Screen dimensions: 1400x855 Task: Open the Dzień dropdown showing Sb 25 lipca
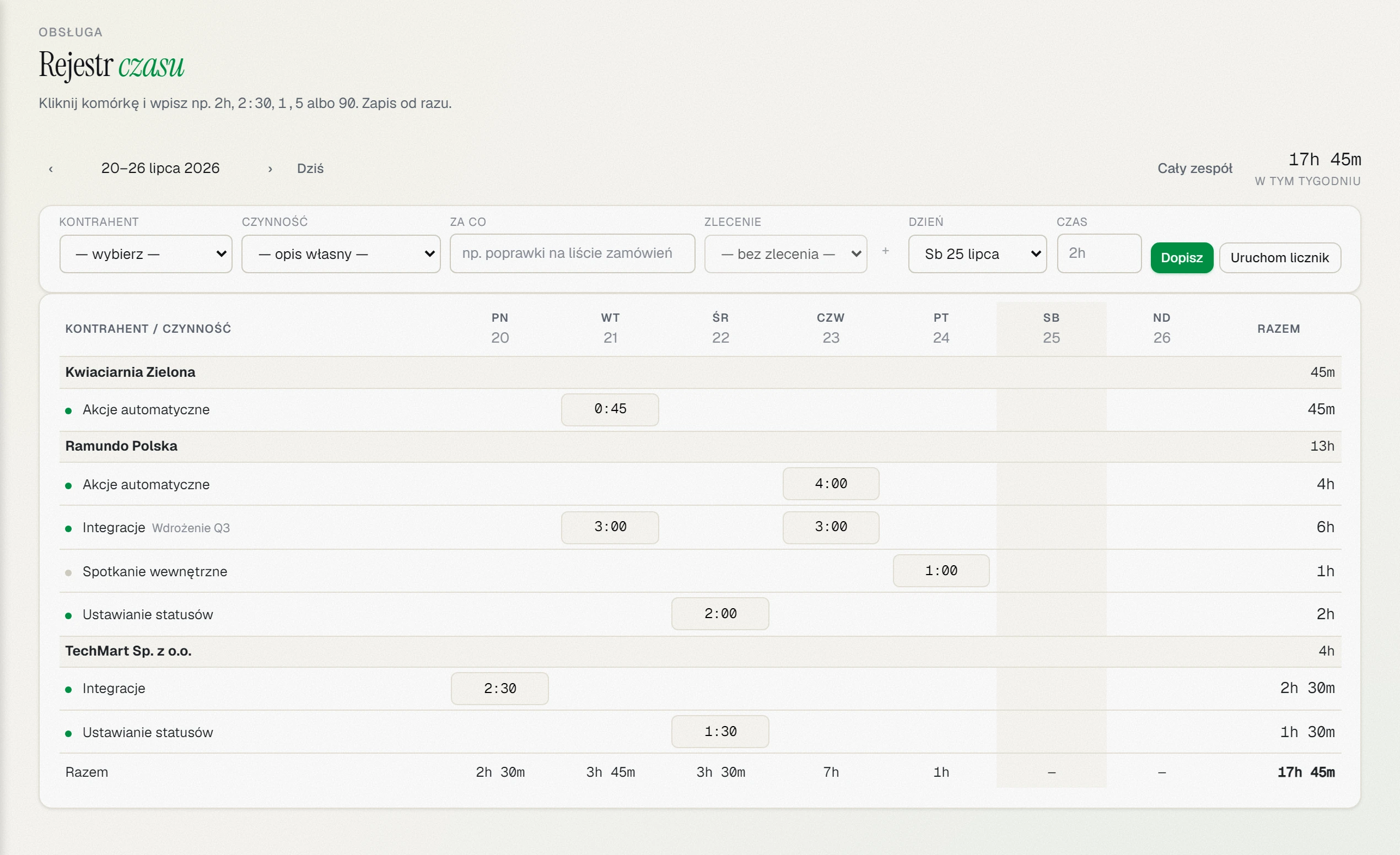coord(977,254)
